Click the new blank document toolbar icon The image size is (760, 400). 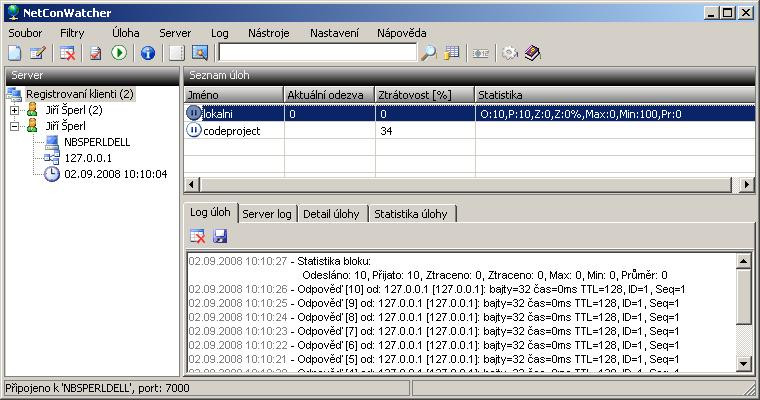point(15,53)
